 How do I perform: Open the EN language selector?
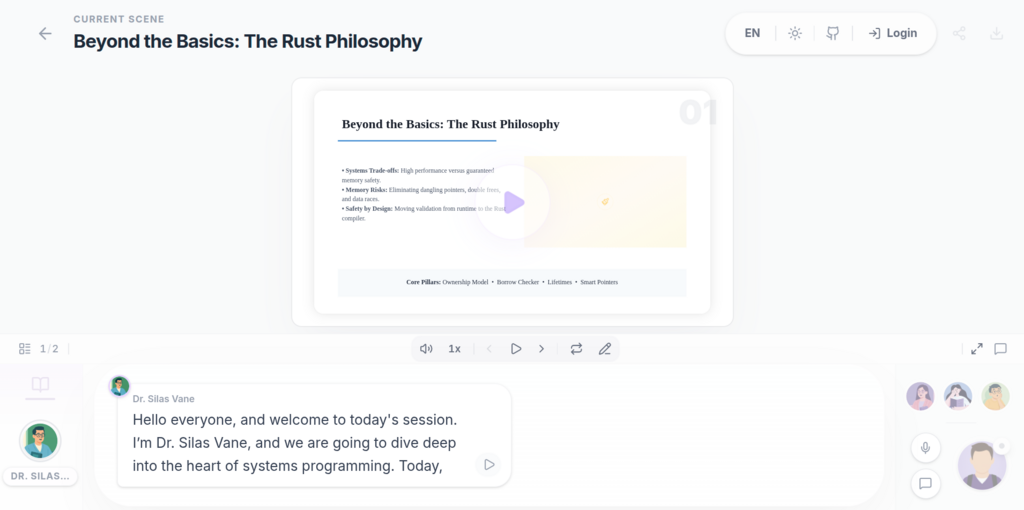coord(752,33)
